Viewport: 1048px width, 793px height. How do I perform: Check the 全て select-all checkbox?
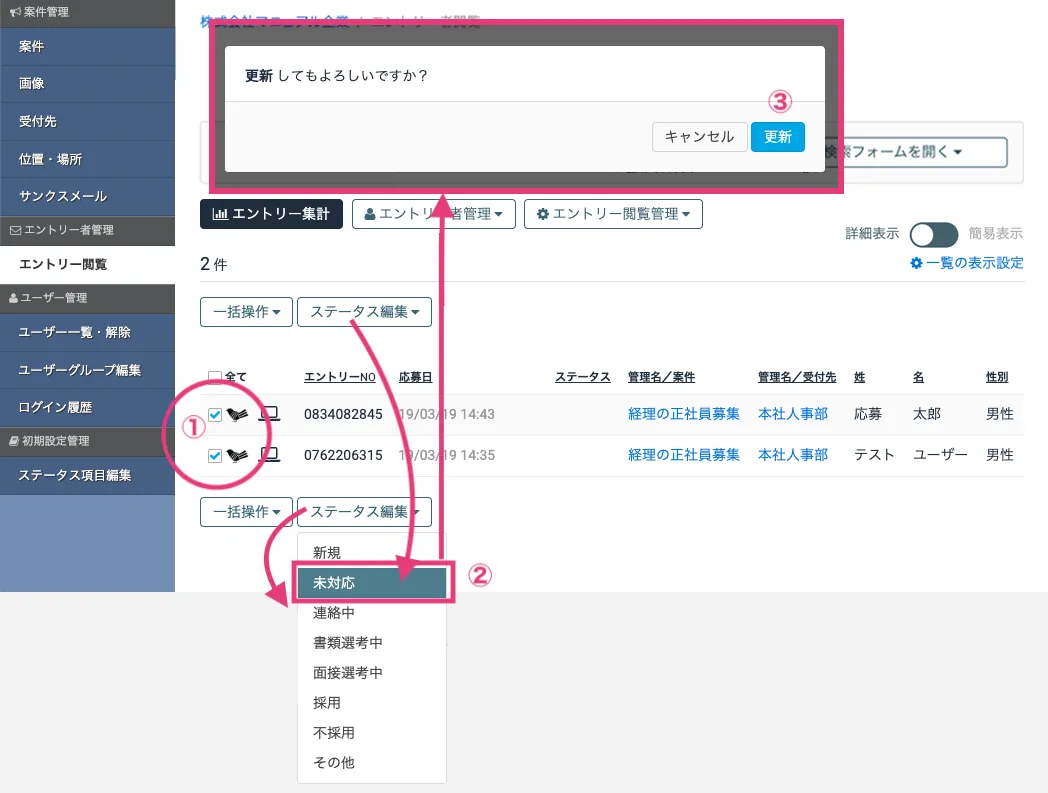[x=215, y=377]
